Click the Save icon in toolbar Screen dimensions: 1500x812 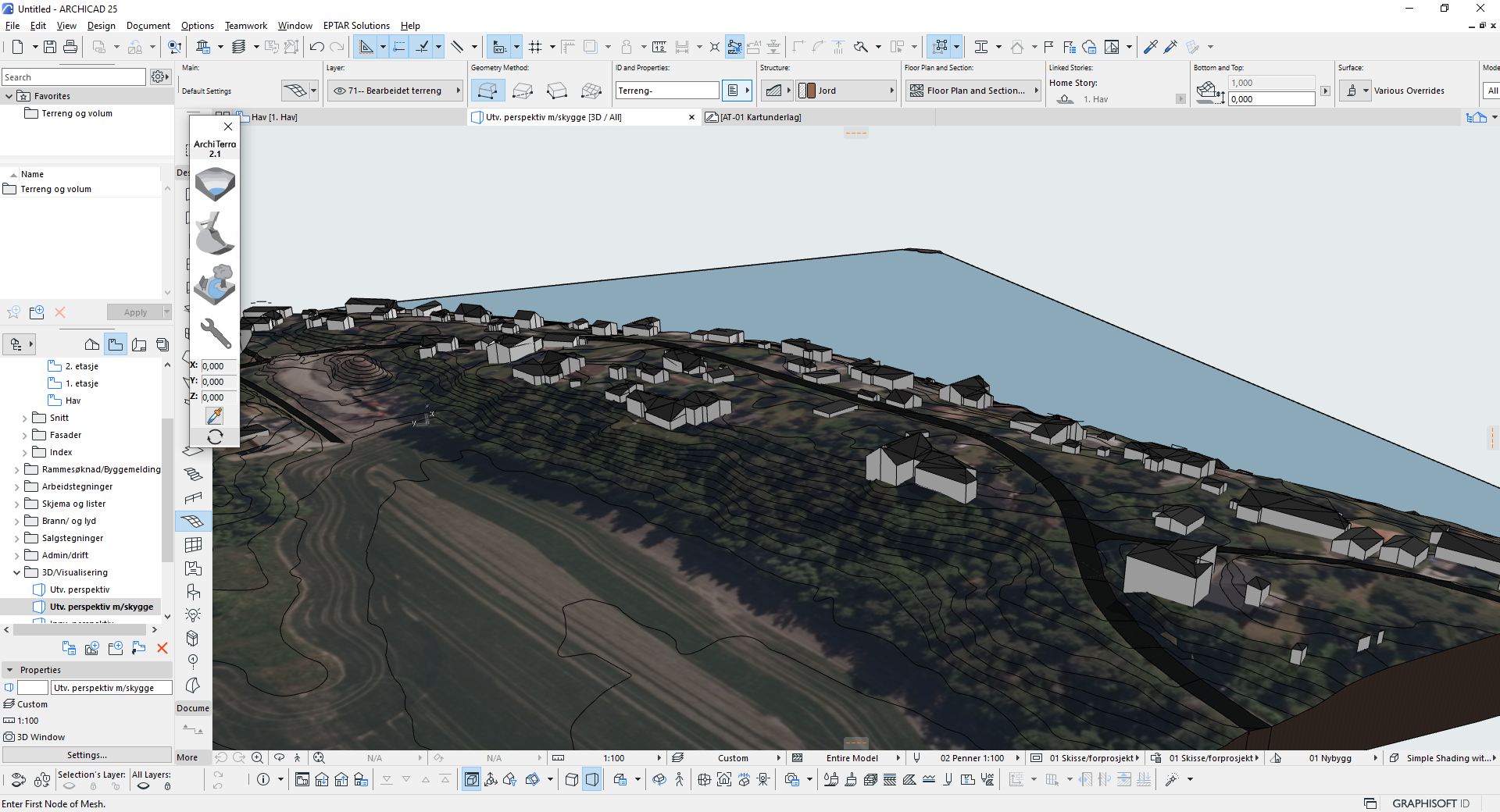tap(50, 47)
